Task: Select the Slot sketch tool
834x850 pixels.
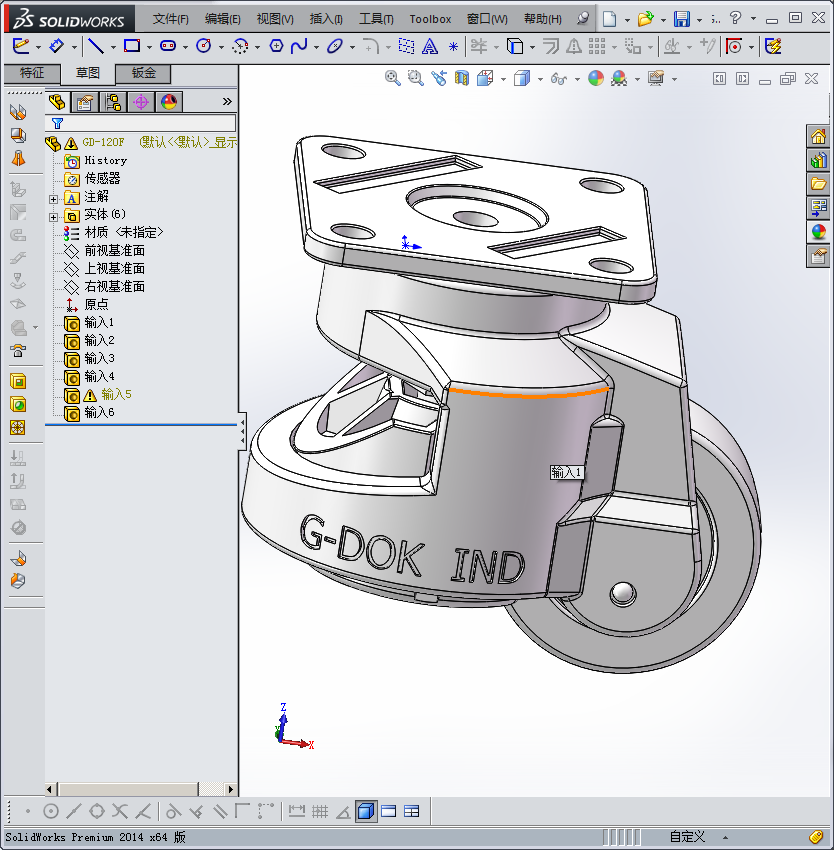Action: pos(168,46)
